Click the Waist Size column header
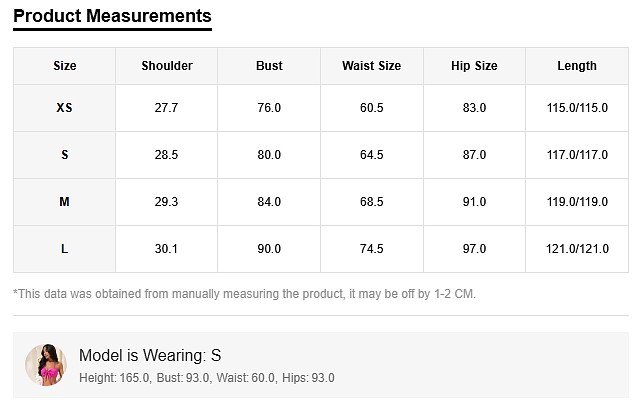 coord(371,66)
